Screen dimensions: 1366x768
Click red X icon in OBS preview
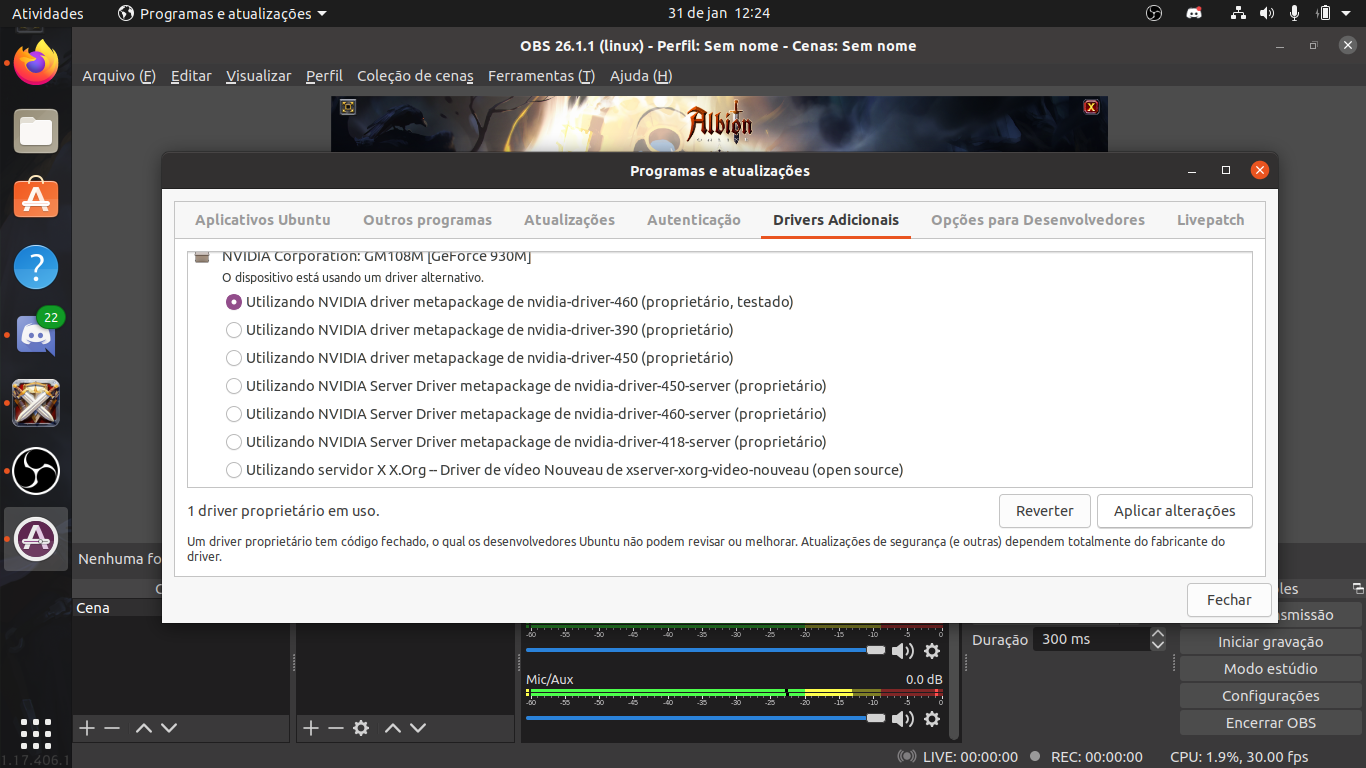(x=1091, y=107)
